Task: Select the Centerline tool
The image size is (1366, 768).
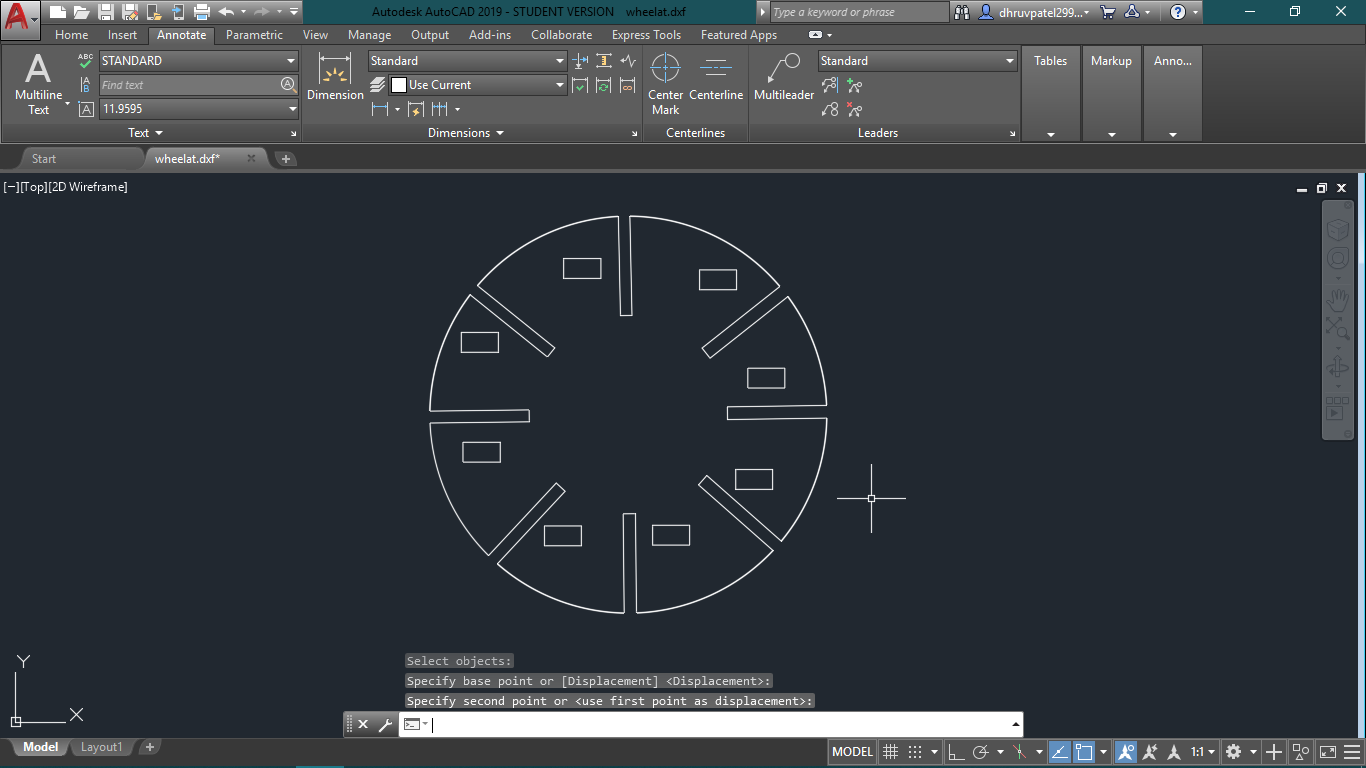Action: (x=716, y=77)
